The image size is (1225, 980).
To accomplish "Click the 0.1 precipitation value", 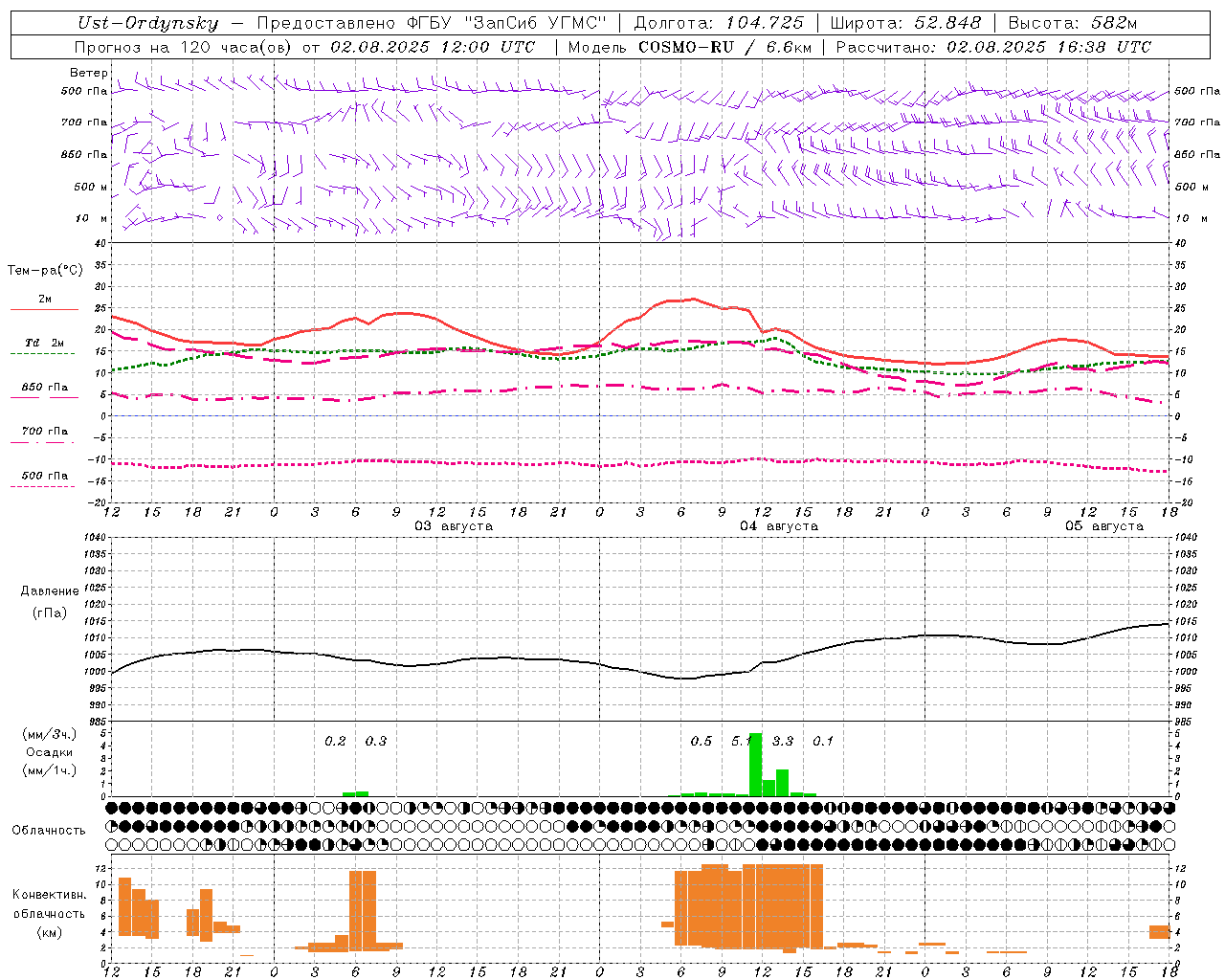I will pyautogui.click(x=823, y=741).
